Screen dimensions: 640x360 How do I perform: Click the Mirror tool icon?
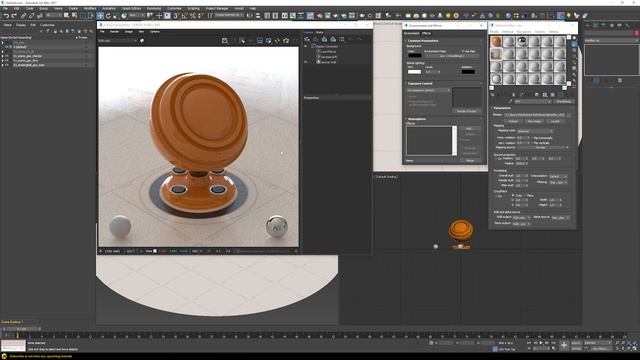(x=251, y=16)
